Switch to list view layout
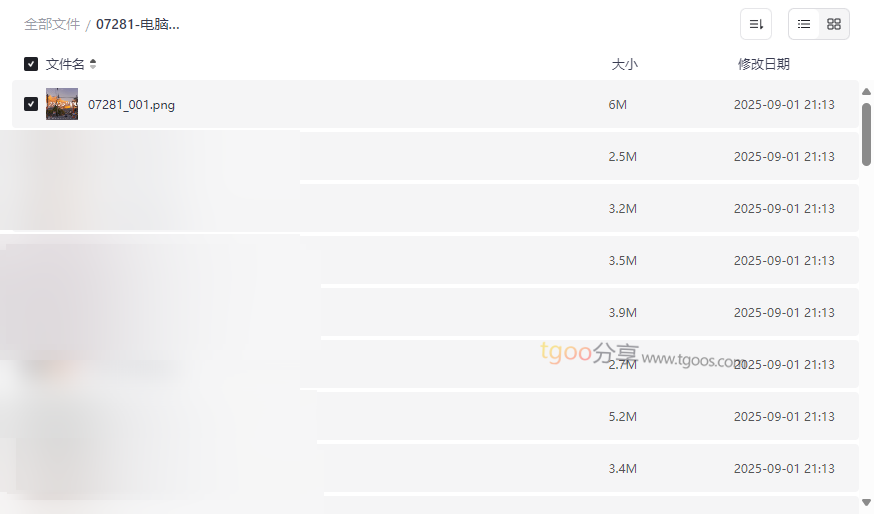Viewport: 874px width, 514px height. click(804, 24)
